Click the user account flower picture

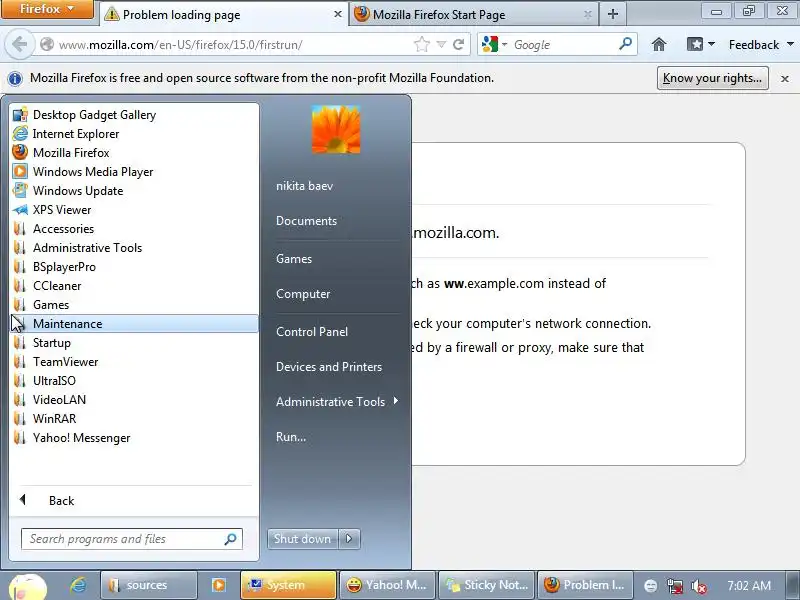click(x=336, y=129)
